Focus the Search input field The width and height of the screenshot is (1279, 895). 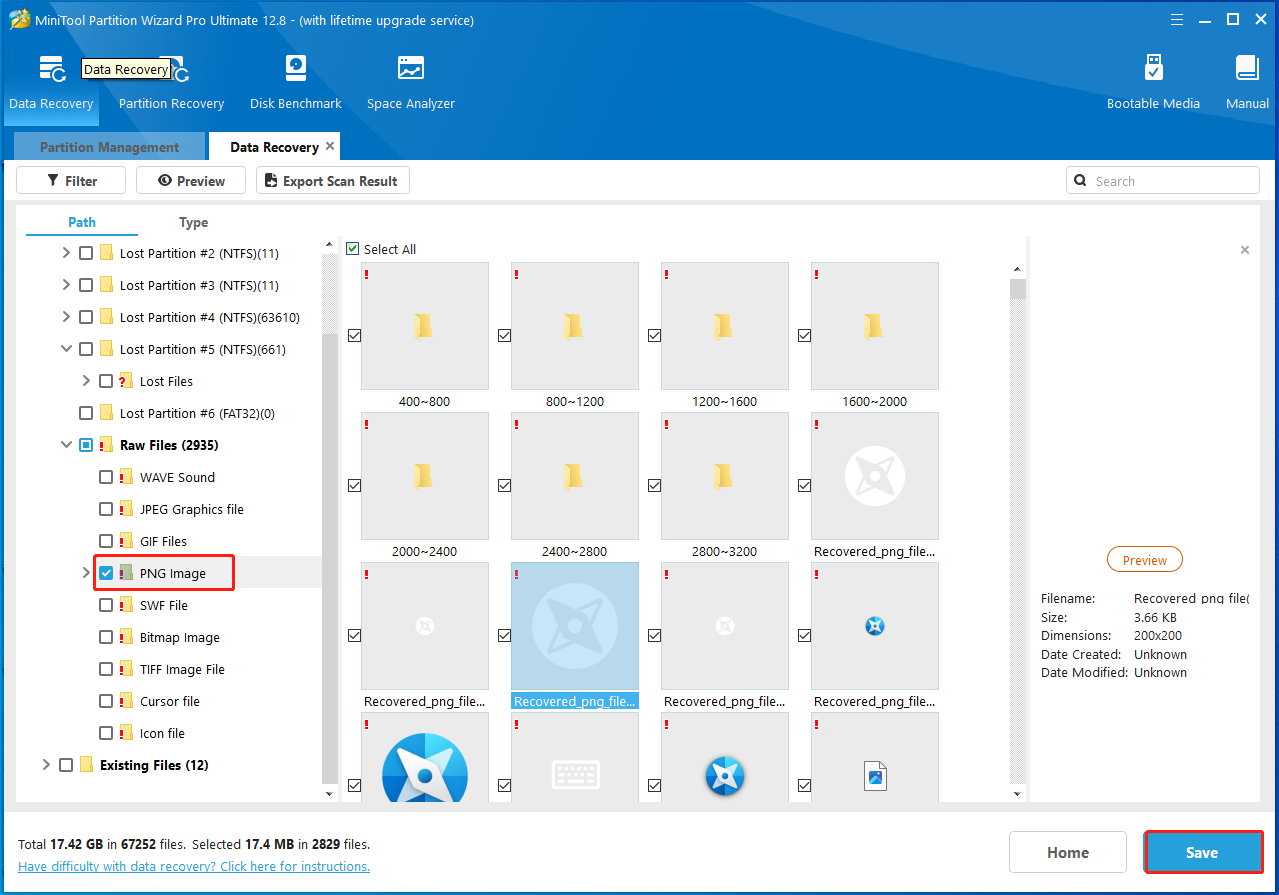[x=1163, y=181]
